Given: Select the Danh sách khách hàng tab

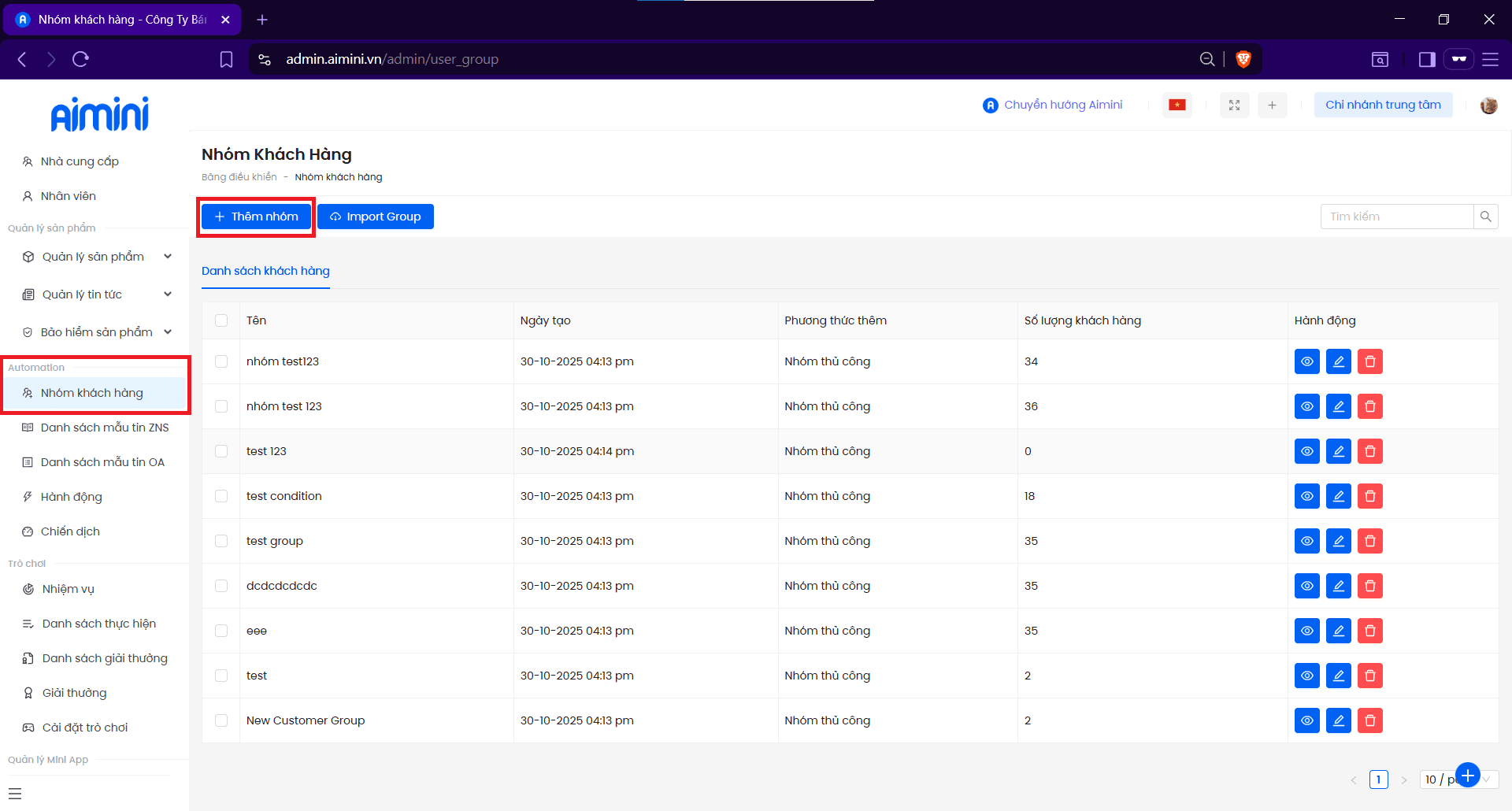Looking at the screenshot, I should (265, 271).
